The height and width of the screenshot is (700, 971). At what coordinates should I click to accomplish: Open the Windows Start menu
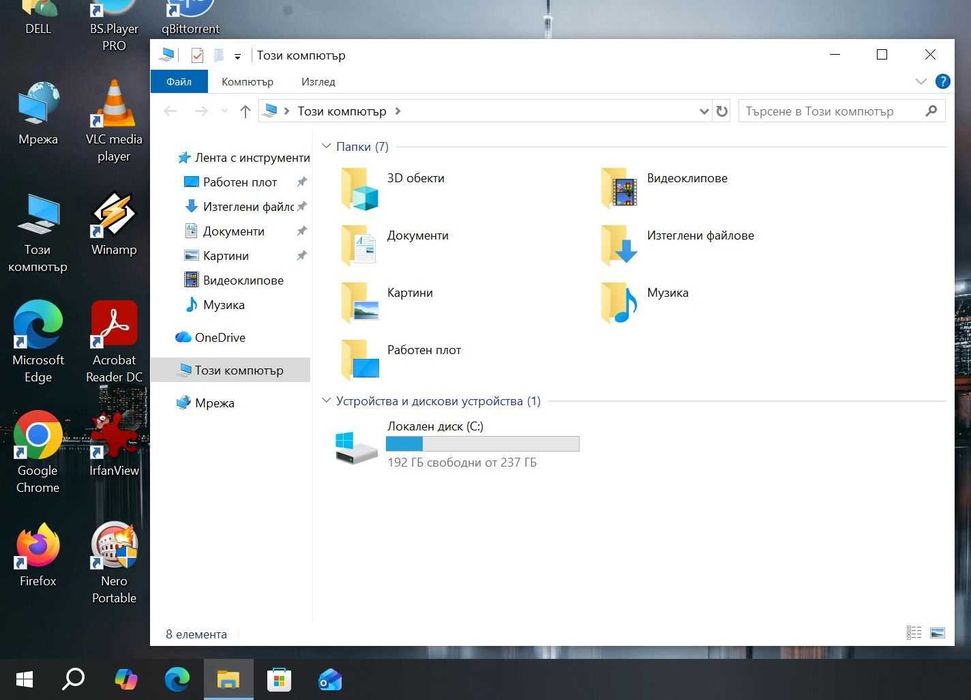coord(24,680)
